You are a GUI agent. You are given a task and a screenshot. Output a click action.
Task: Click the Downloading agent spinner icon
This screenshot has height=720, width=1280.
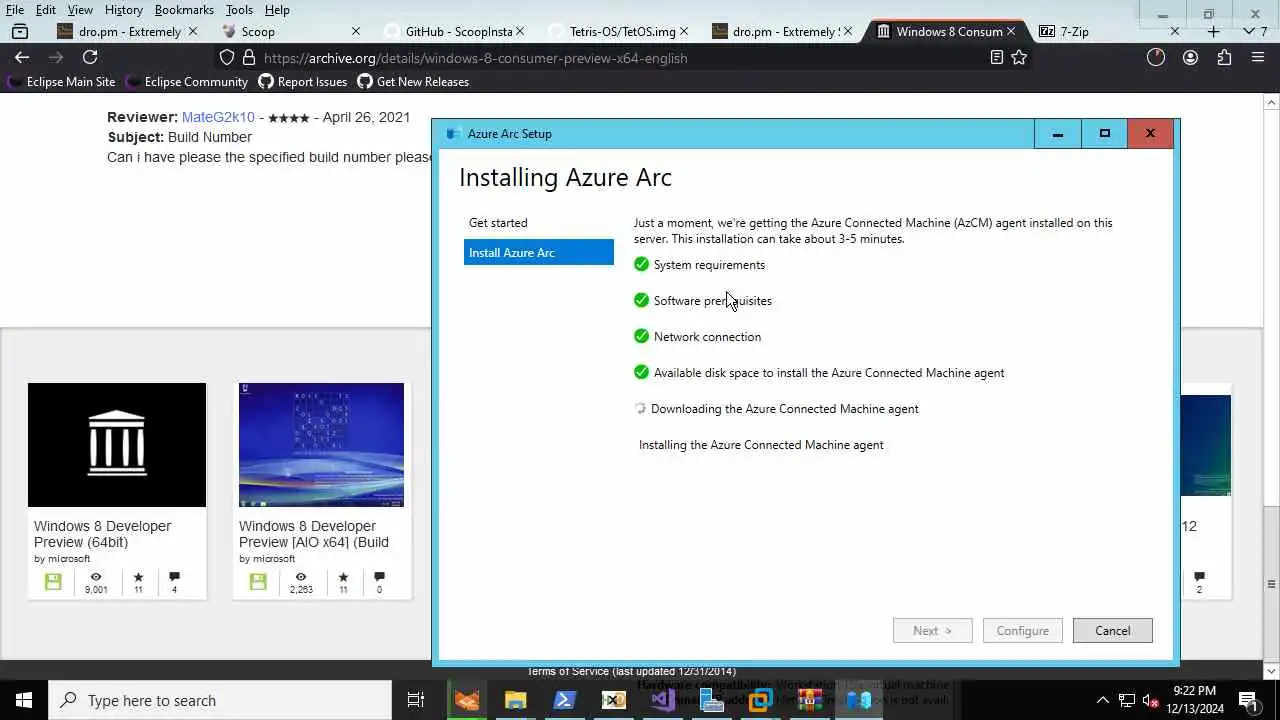click(640, 408)
